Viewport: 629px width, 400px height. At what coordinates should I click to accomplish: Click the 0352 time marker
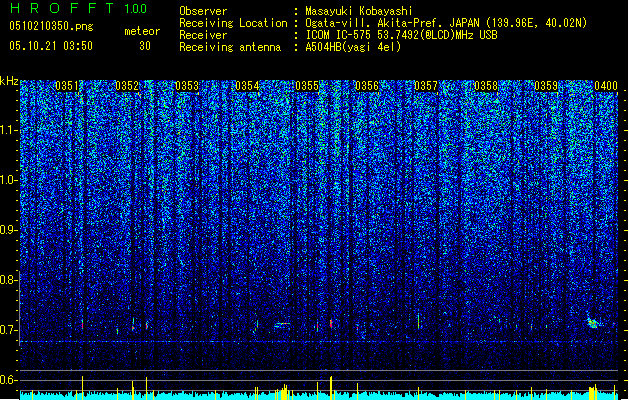[x=127, y=86]
